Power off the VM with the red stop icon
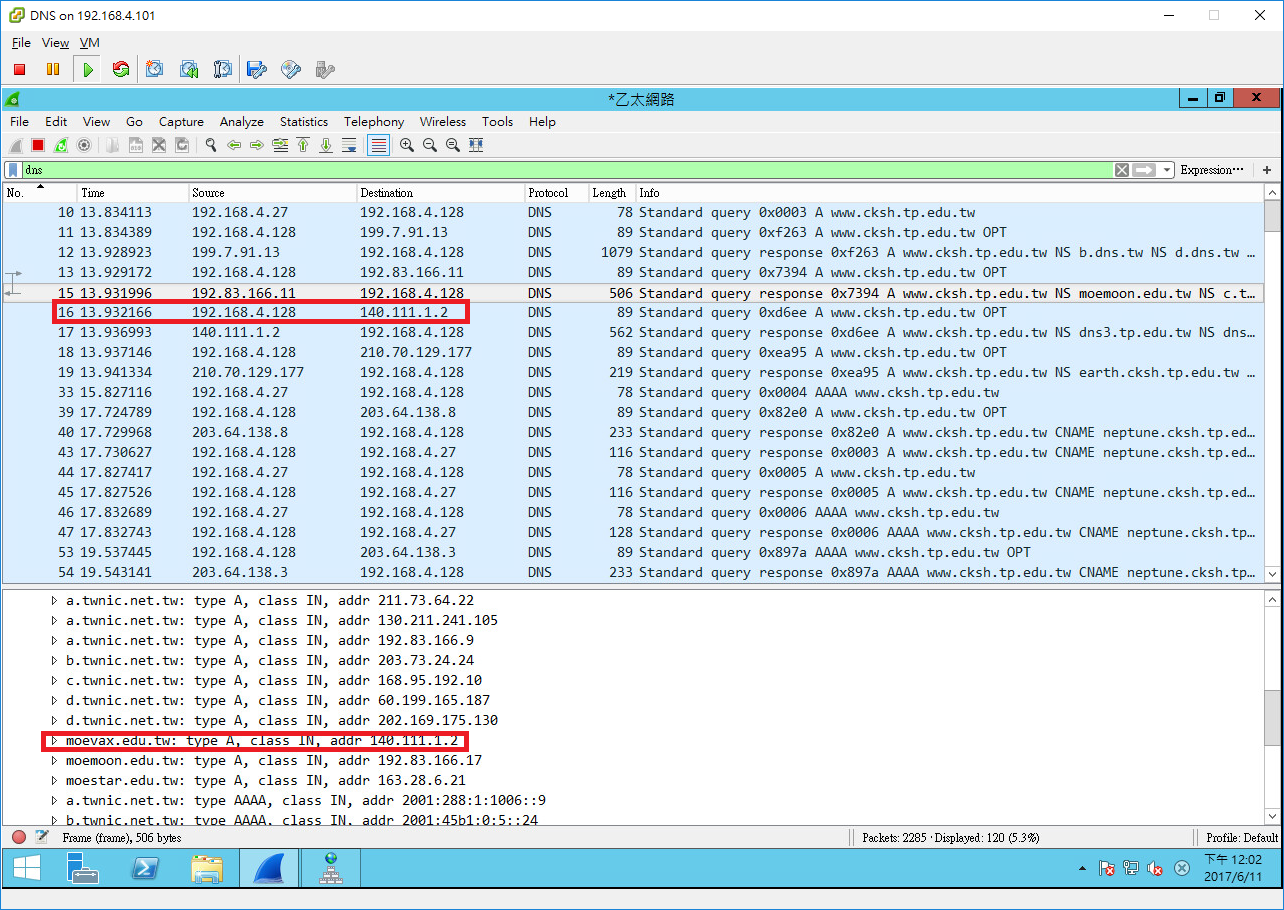This screenshot has height=910, width=1284. [x=19, y=69]
